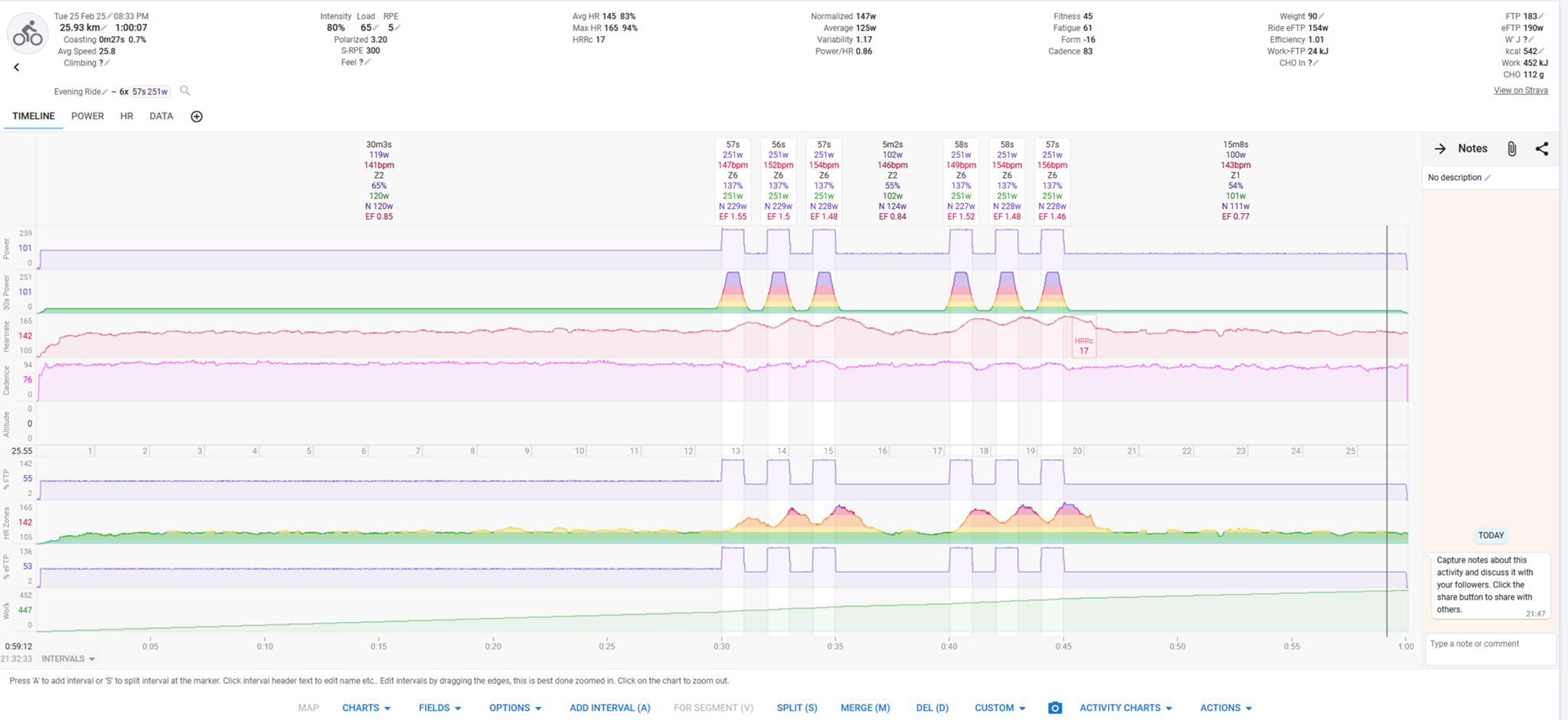Click the Max HR 165 94% value
The image size is (1568, 720).
pyautogui.click(x=605, y=28)
